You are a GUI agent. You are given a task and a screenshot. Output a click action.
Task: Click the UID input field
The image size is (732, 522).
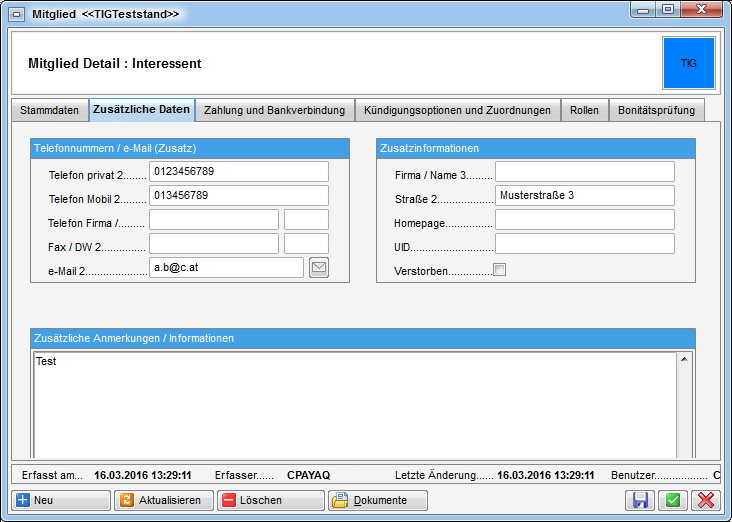coord(585,244)
